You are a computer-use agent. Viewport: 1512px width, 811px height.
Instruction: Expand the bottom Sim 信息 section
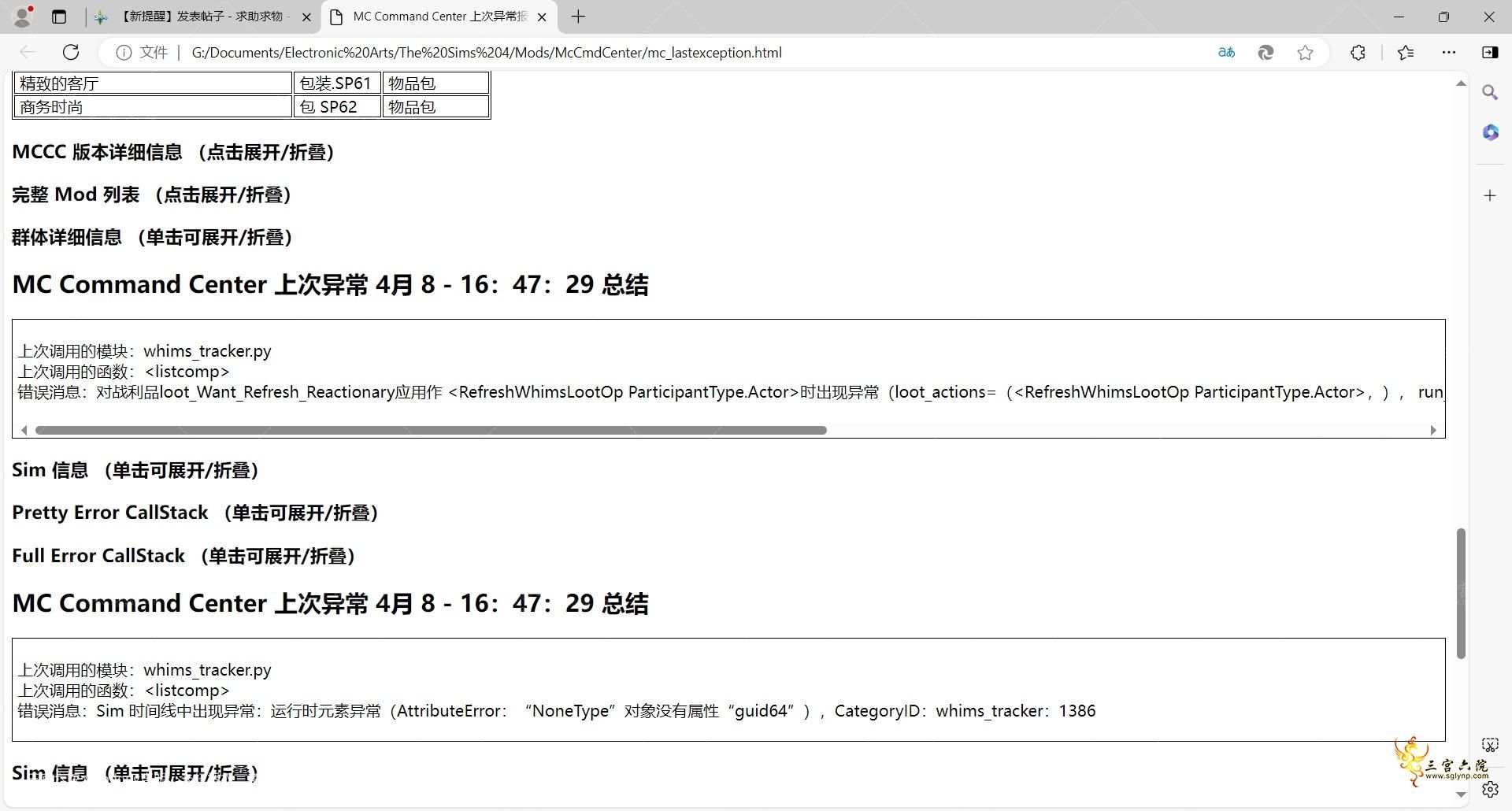pos(135,773)
